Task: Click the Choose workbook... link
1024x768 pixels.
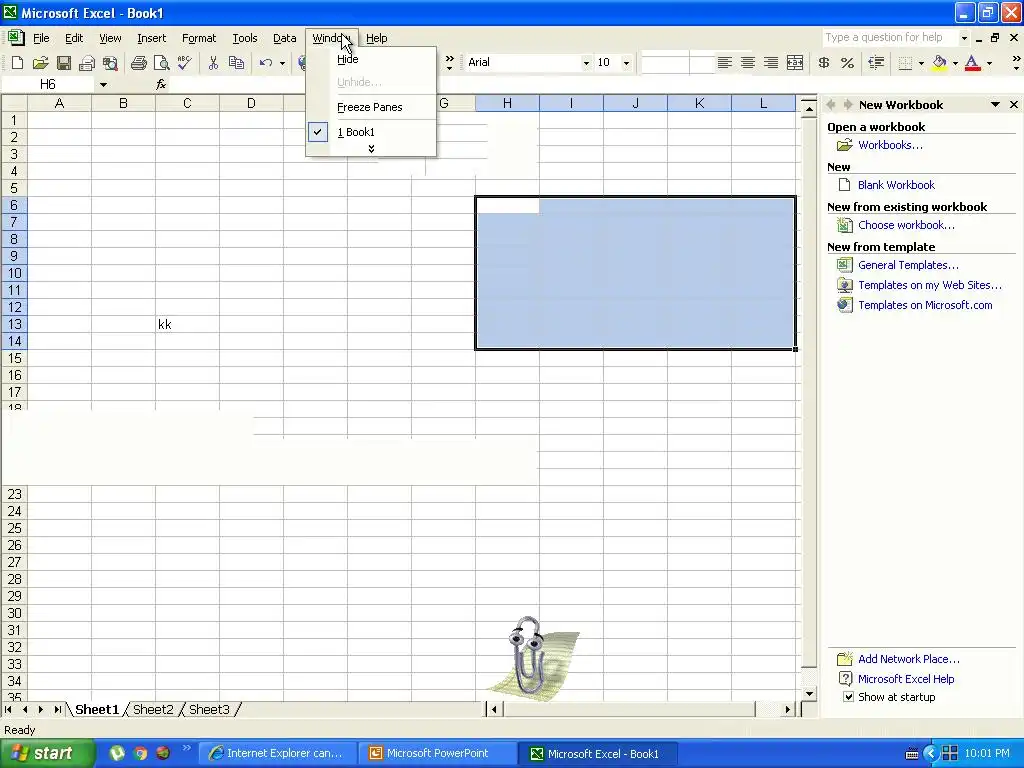Action: [x=906, y=225]
